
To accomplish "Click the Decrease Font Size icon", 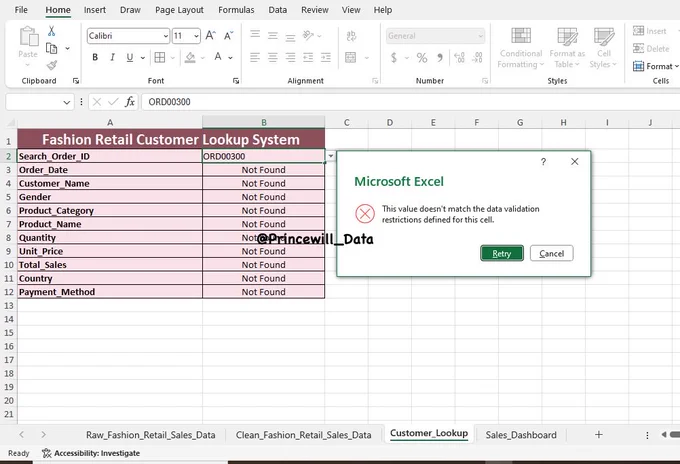I will click(229, 36).
